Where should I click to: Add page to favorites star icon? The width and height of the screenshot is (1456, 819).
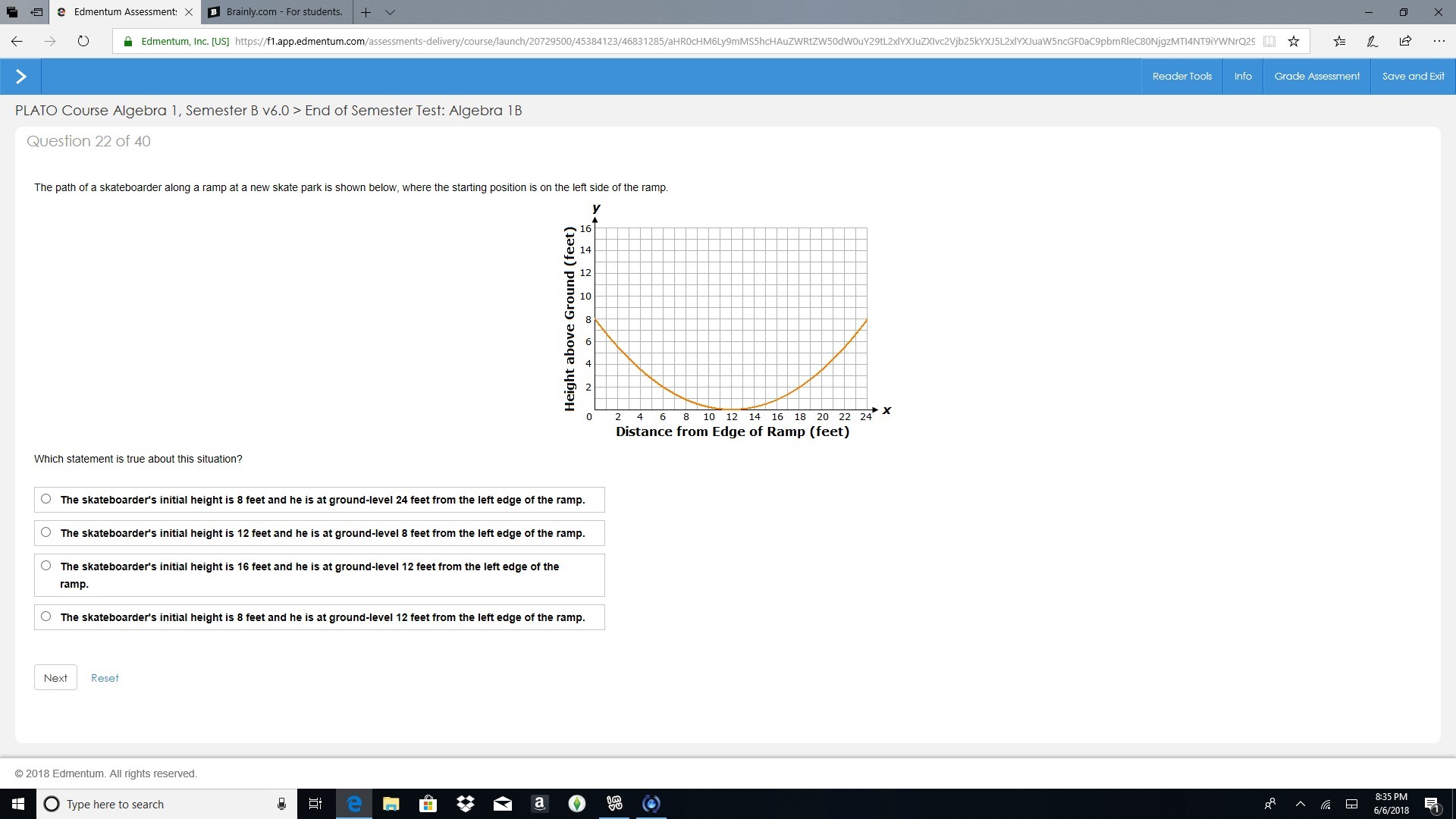(1294, 42)
